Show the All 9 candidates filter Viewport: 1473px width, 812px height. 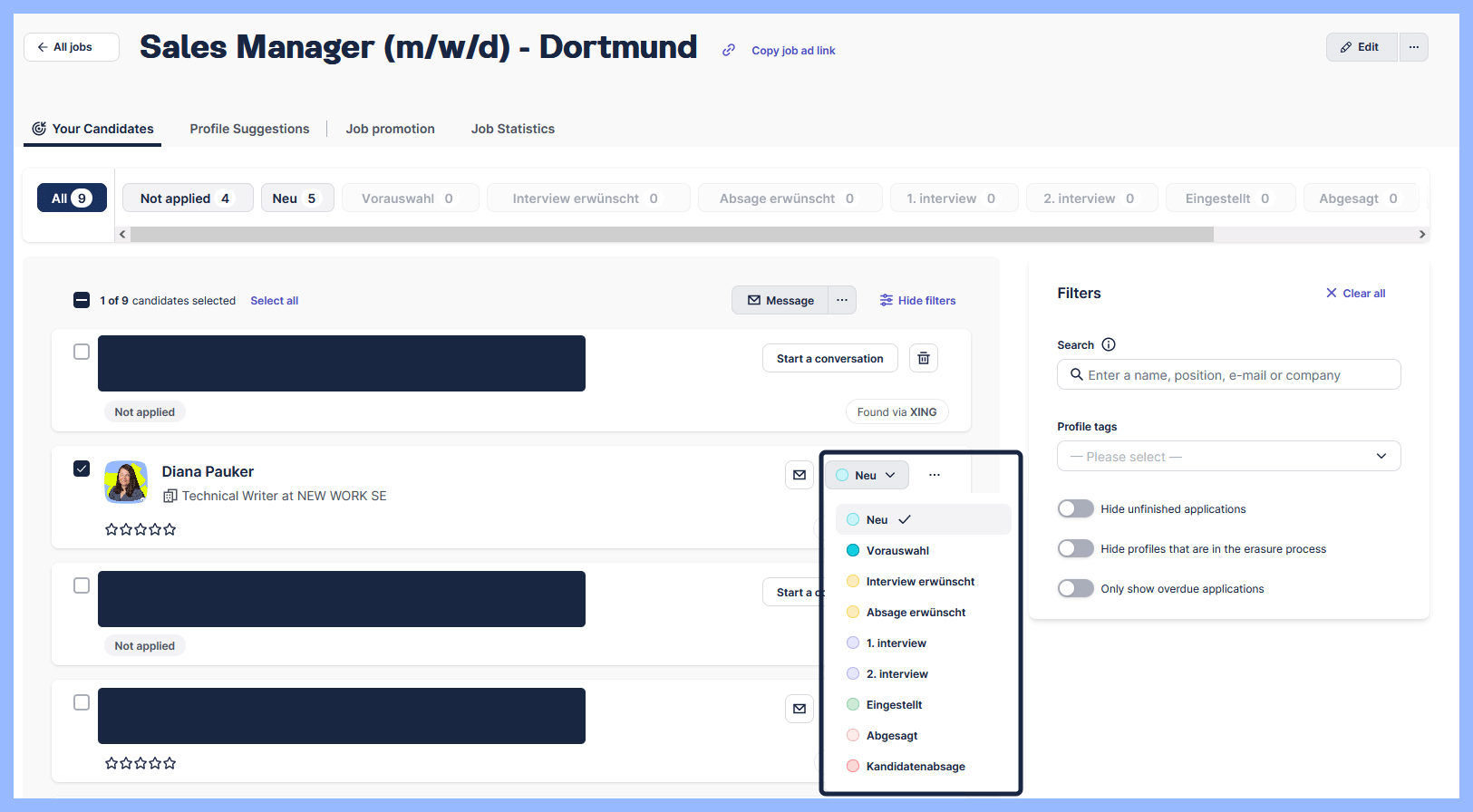[72, 198]
